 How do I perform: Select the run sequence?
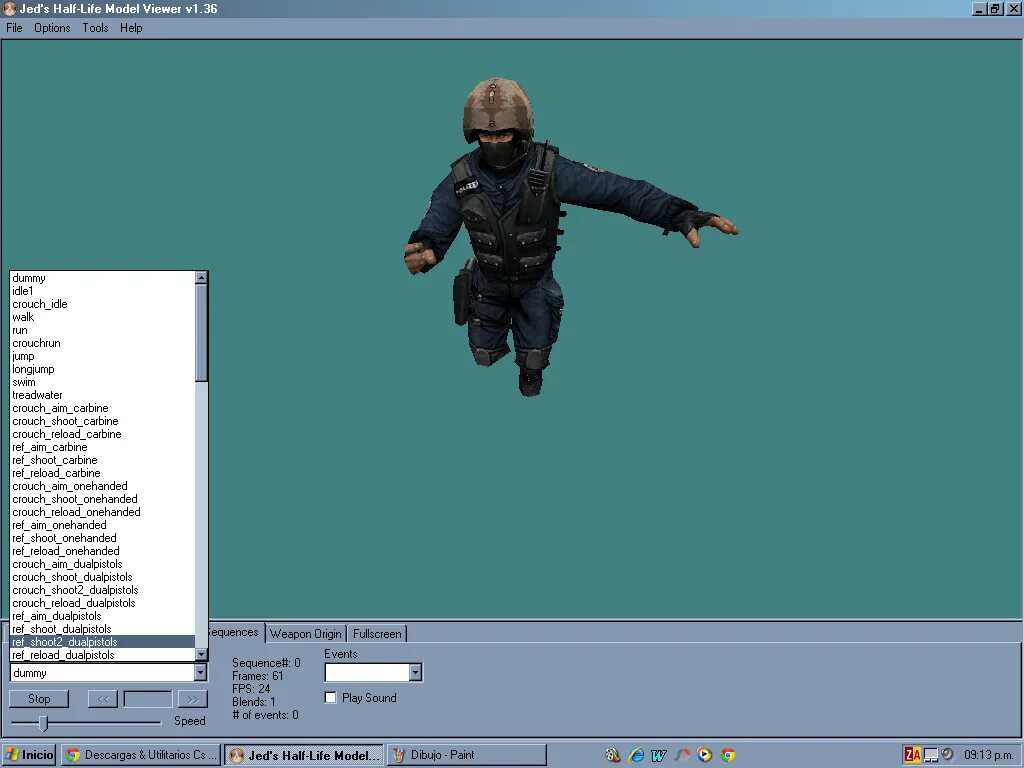(x=103, y=330)
